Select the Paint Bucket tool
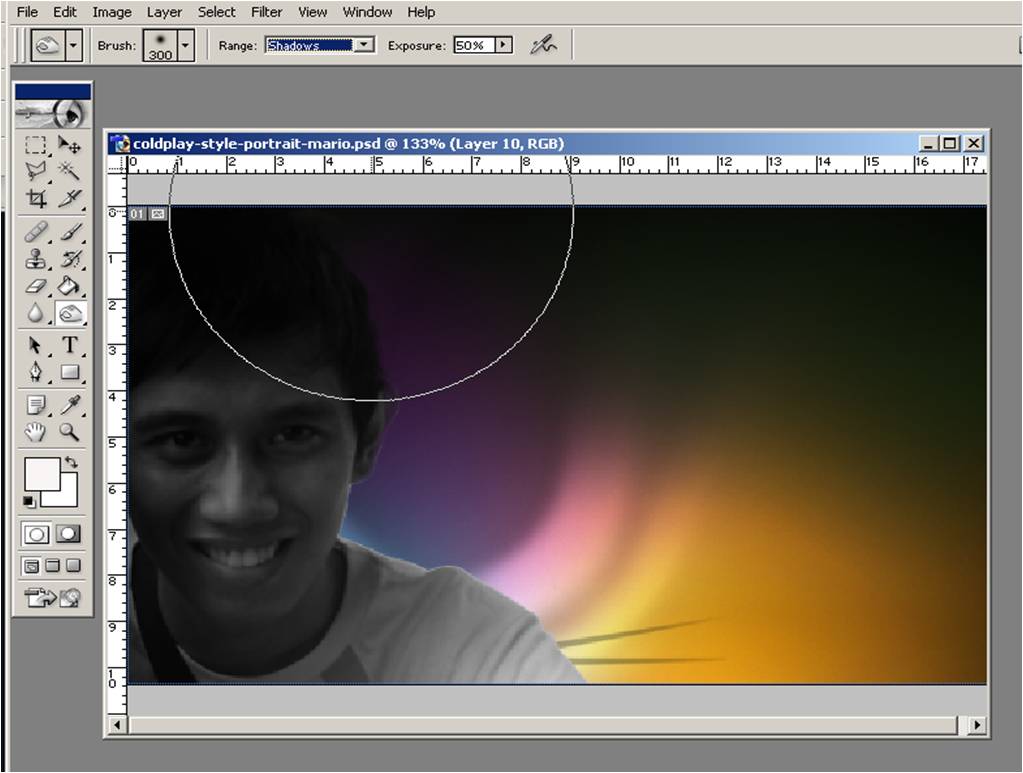This screenshot has width=1023, height=773. pos(69,287)
